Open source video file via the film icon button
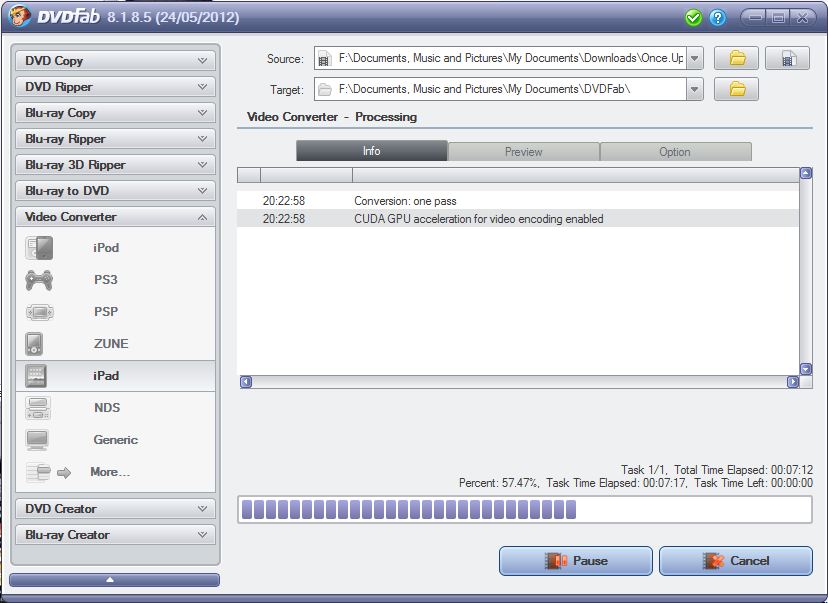The image size is (828, 603). coord(787,58)
